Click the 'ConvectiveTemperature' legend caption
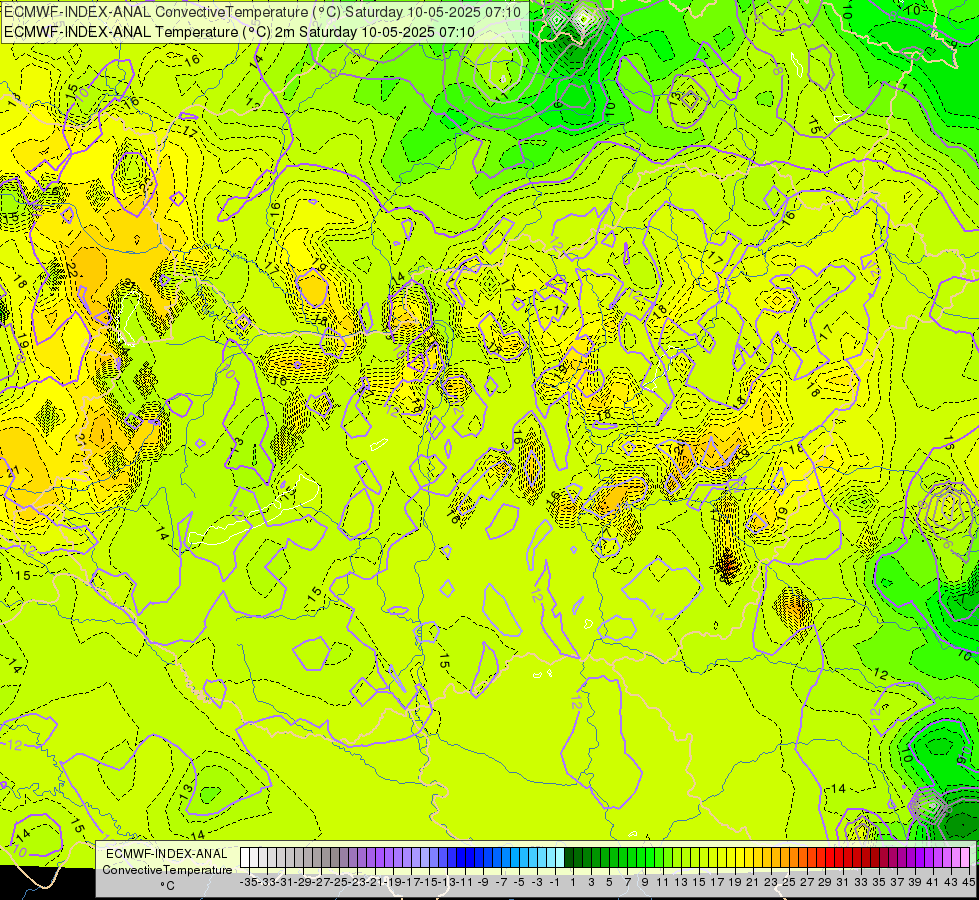Viewport: 979px width, 900px height. click(167, 870)
